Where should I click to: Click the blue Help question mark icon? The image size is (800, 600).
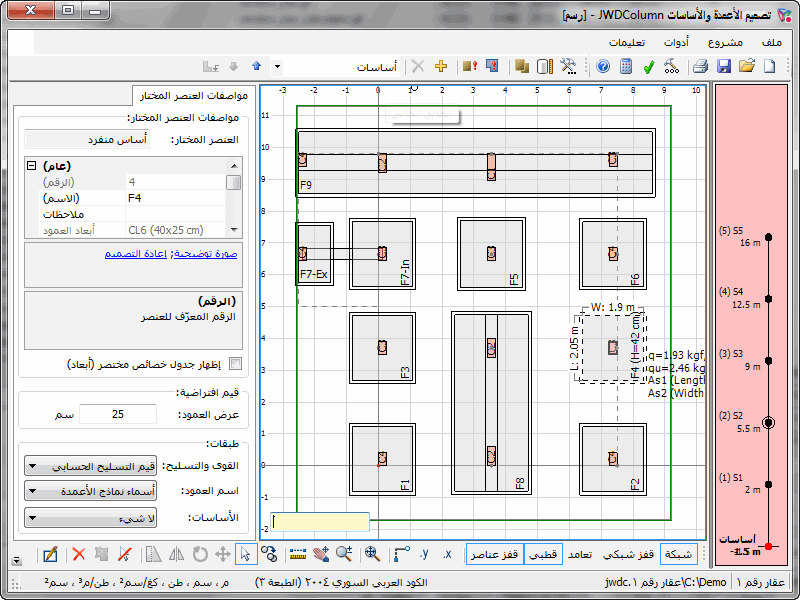(603, 67)
